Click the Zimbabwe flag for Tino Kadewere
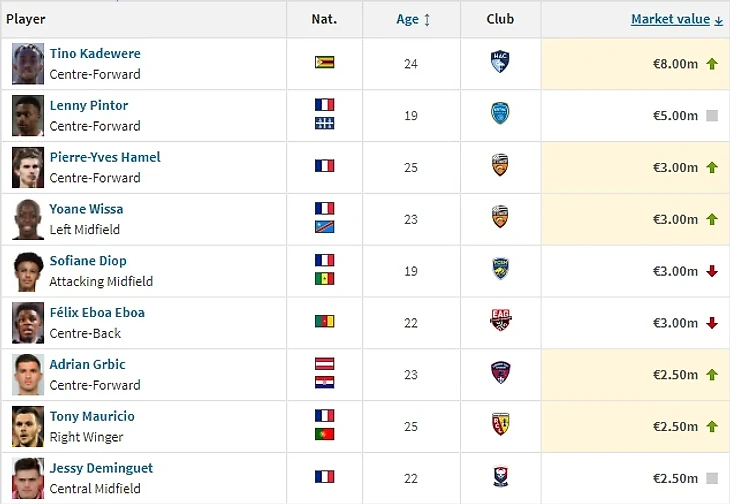The width and height of the screenshot is (730, 504). (324, 62)
